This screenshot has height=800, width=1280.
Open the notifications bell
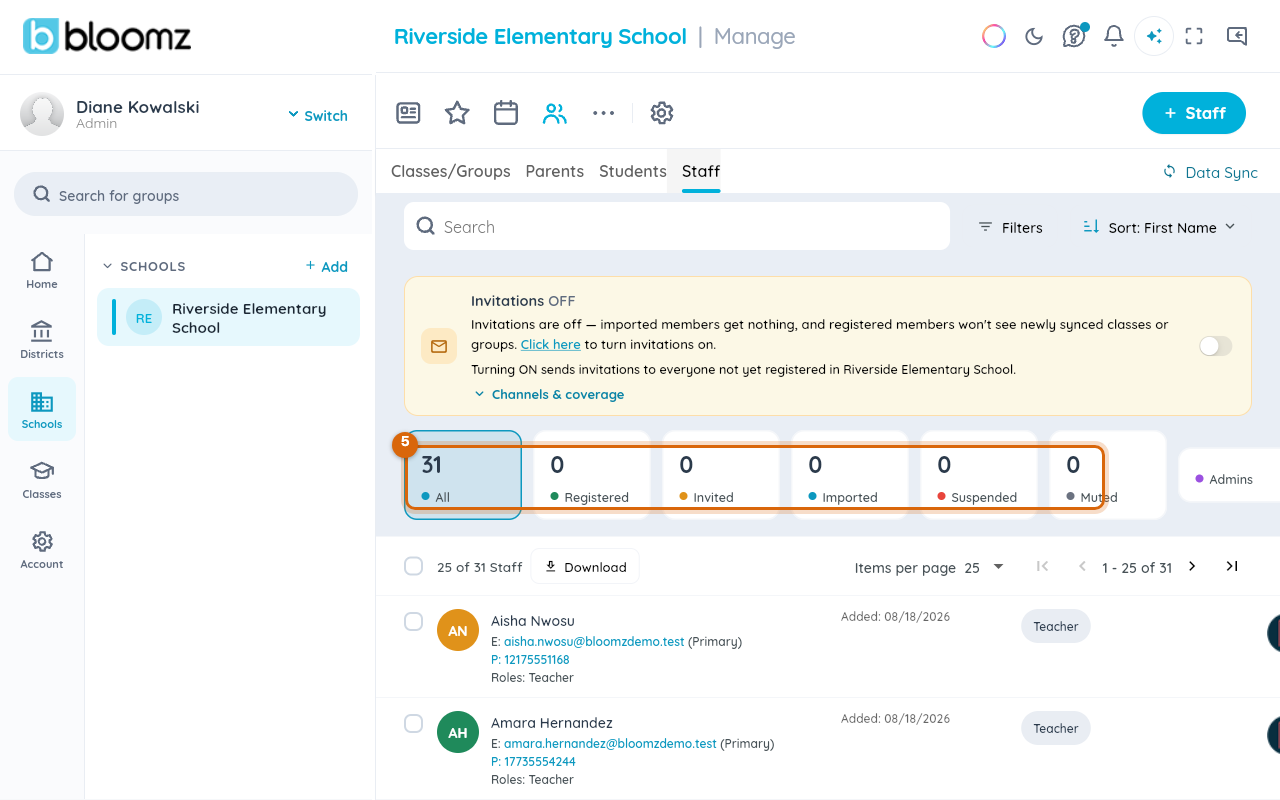1114,37
